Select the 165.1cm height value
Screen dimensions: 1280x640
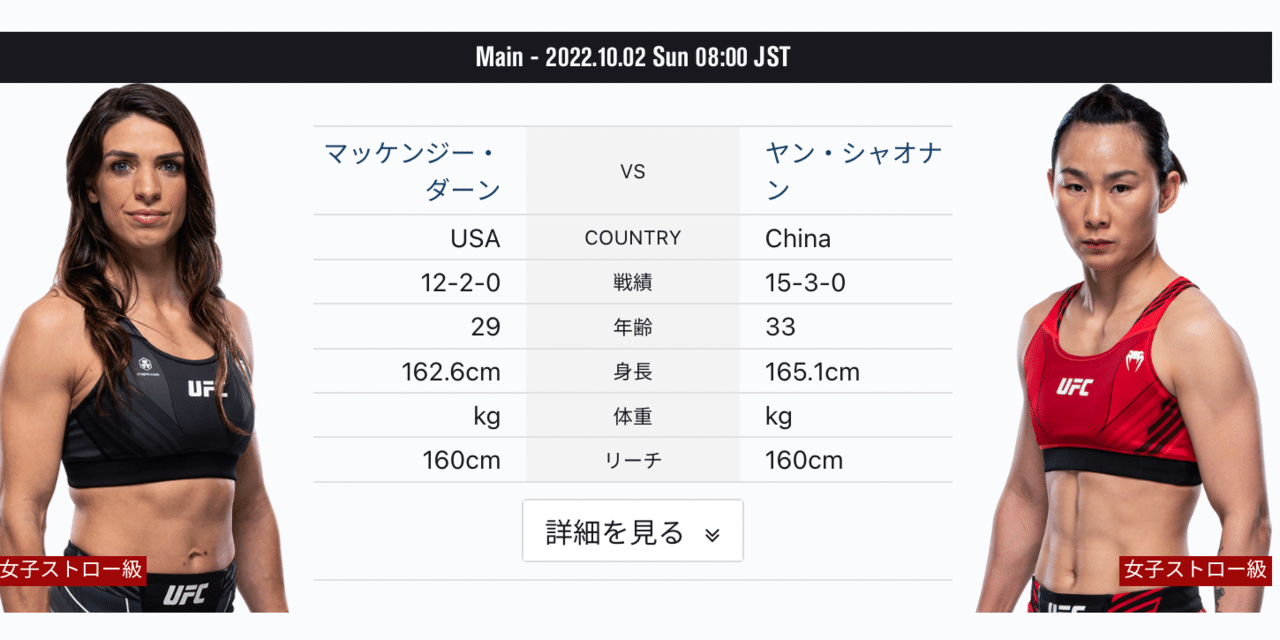811,371
